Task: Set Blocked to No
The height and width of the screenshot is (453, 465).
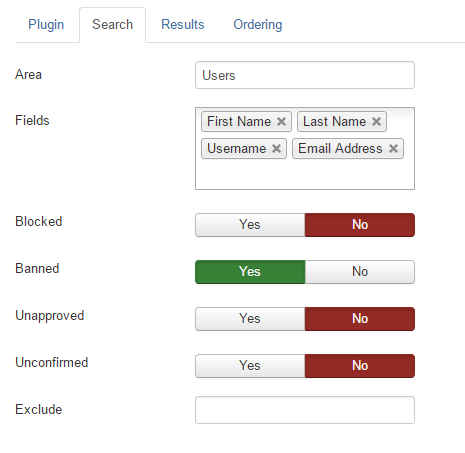Action: point(360,225)
